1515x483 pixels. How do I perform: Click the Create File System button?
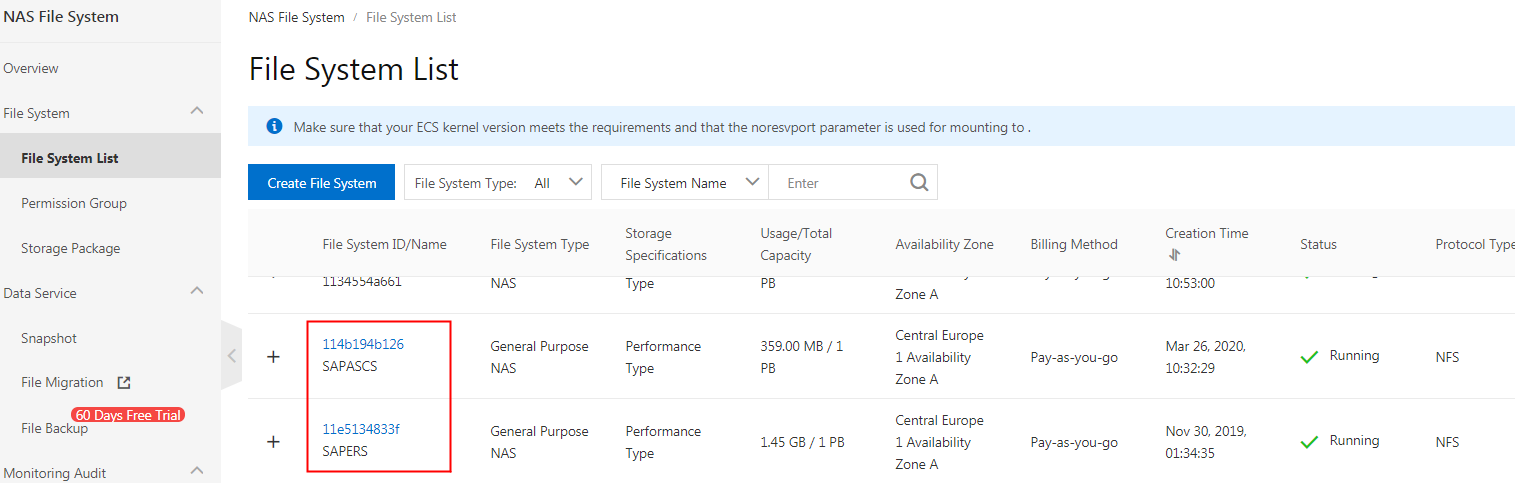click(x=321, y=183)
